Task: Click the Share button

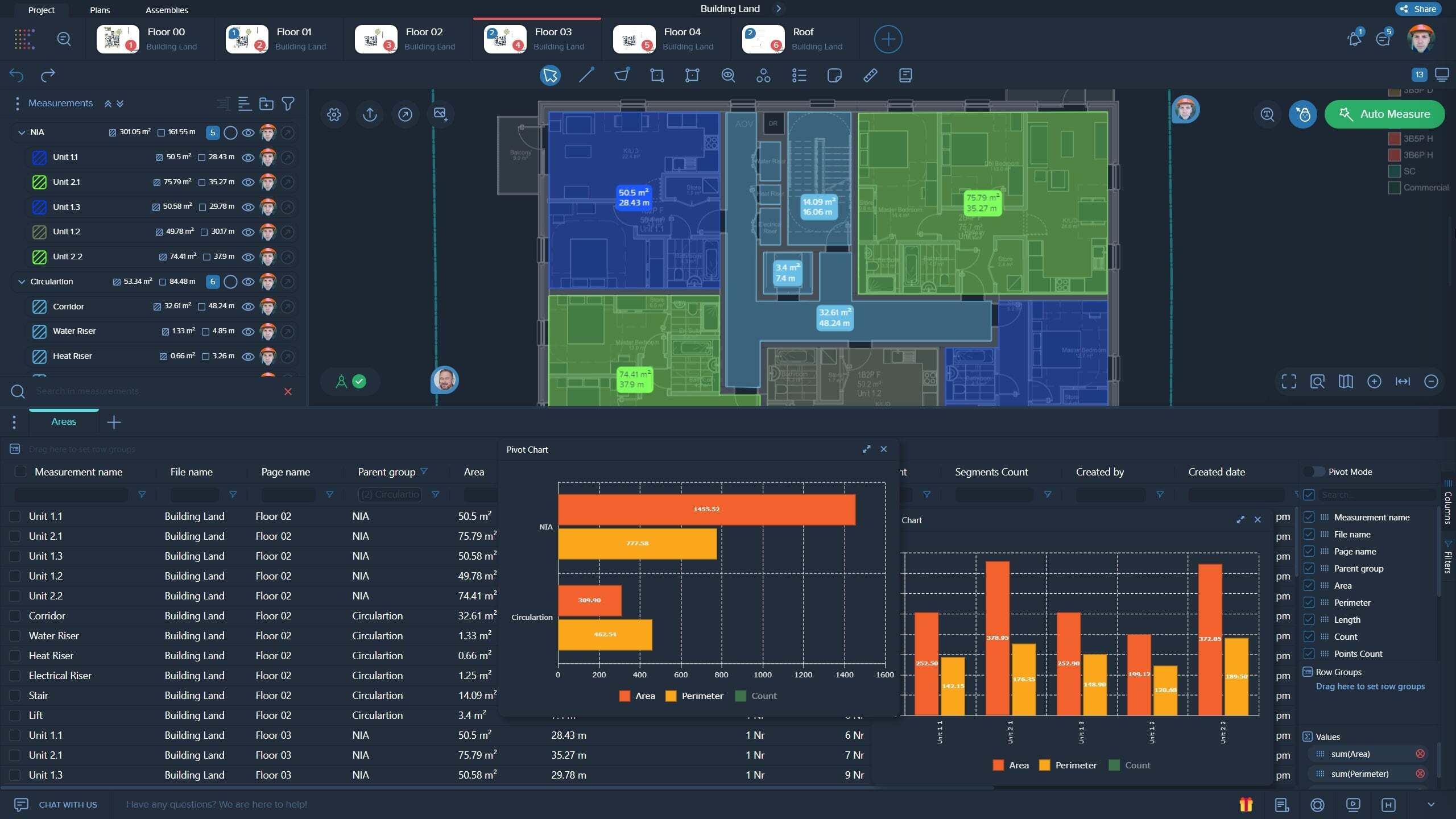Action: 1417,9
